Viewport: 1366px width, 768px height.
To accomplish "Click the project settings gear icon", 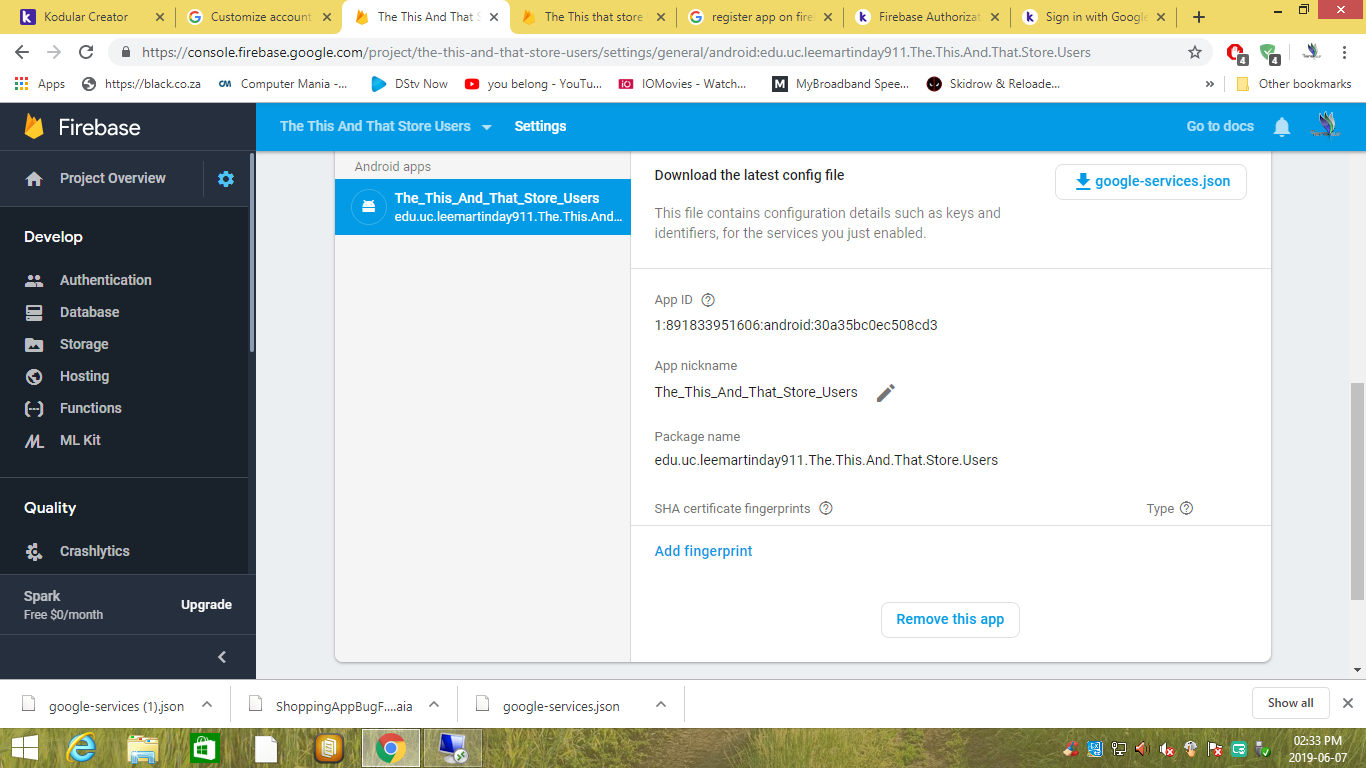I will tap(226, 179).
